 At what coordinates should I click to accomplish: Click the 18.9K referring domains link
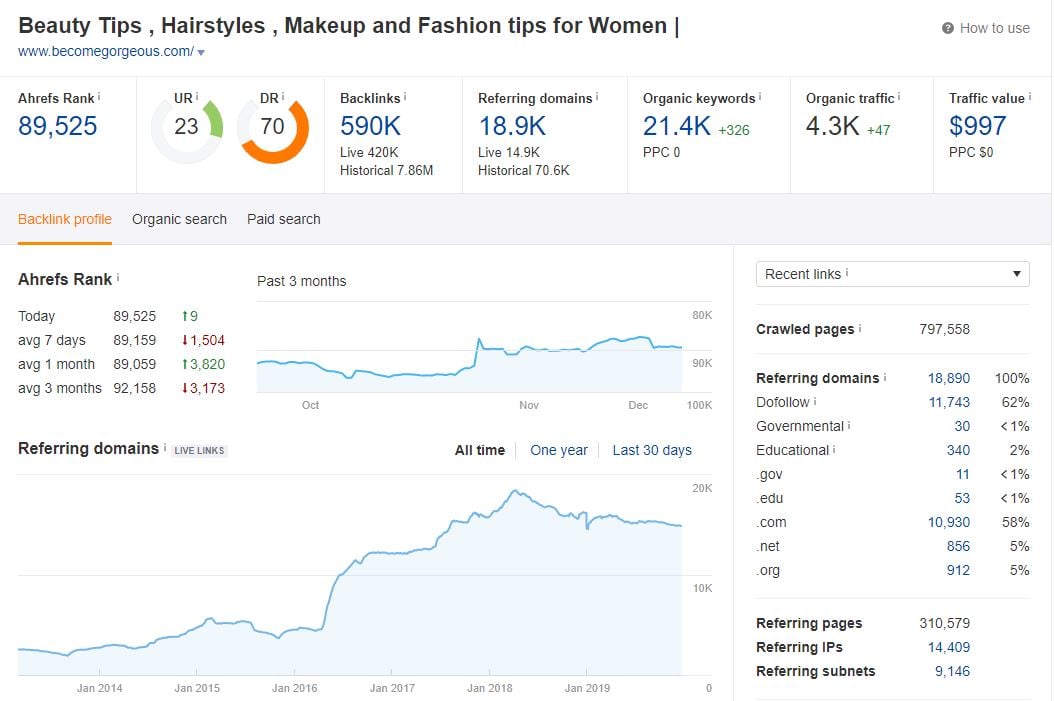coord(512,126)
